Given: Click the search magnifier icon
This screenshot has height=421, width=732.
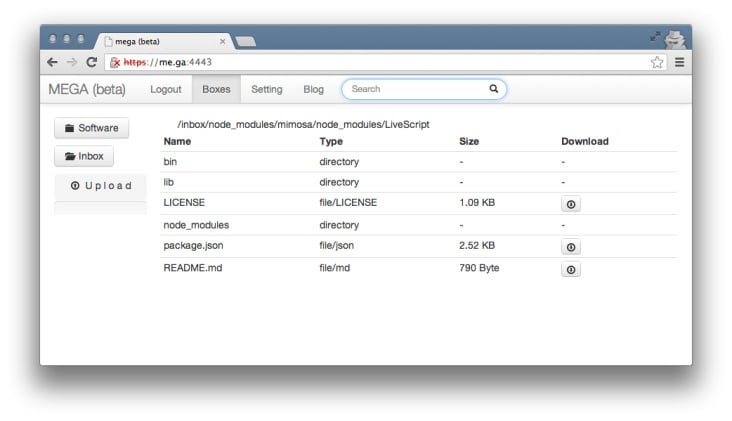Looking at the screenshot, I should (493, 89).
